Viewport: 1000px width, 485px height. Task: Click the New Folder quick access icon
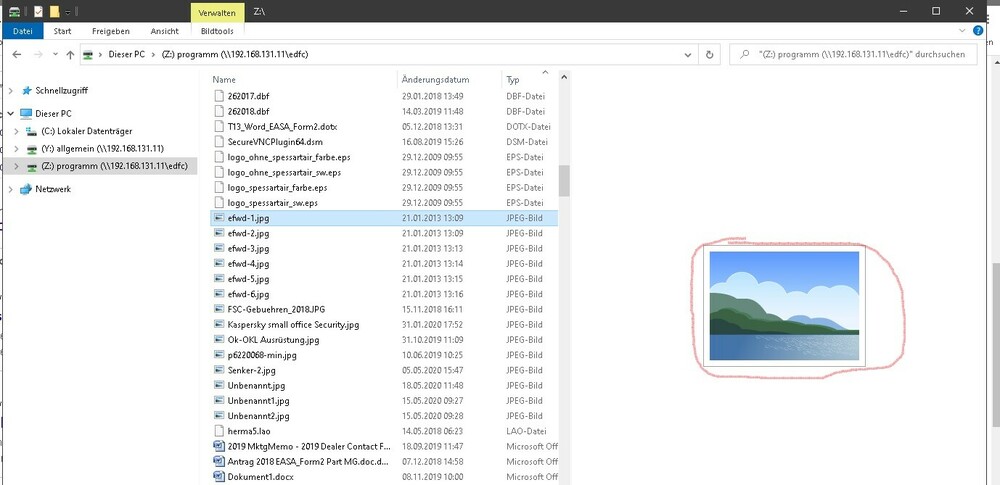(55, 11)
